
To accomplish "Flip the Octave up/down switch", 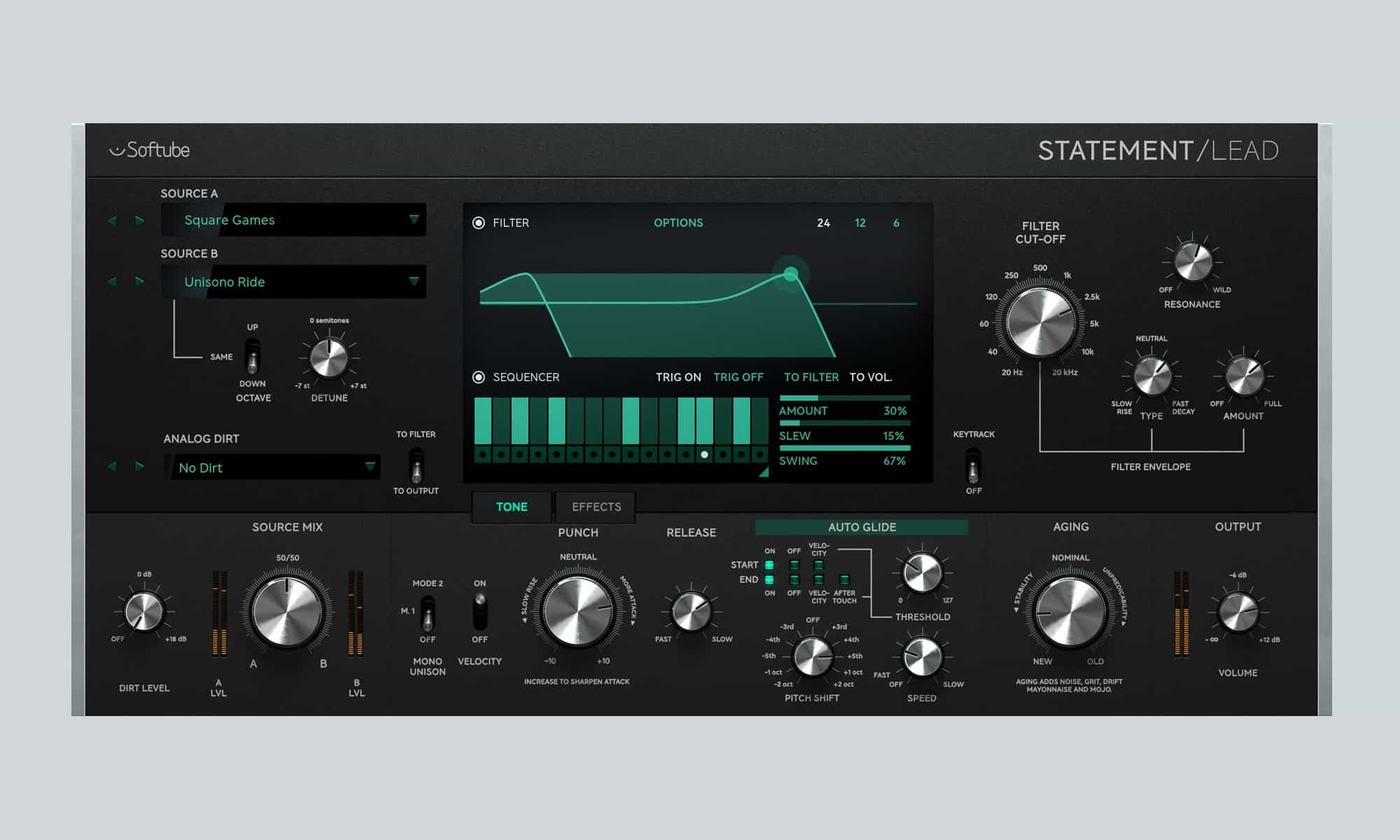I will tap(253, 356).
